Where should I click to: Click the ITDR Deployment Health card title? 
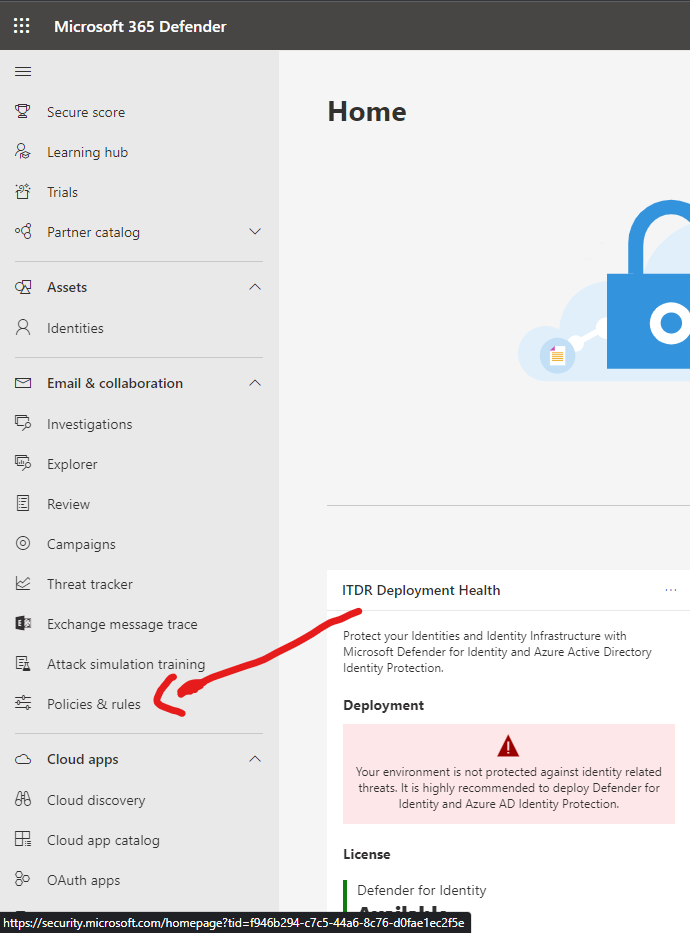tap(421, 590)
